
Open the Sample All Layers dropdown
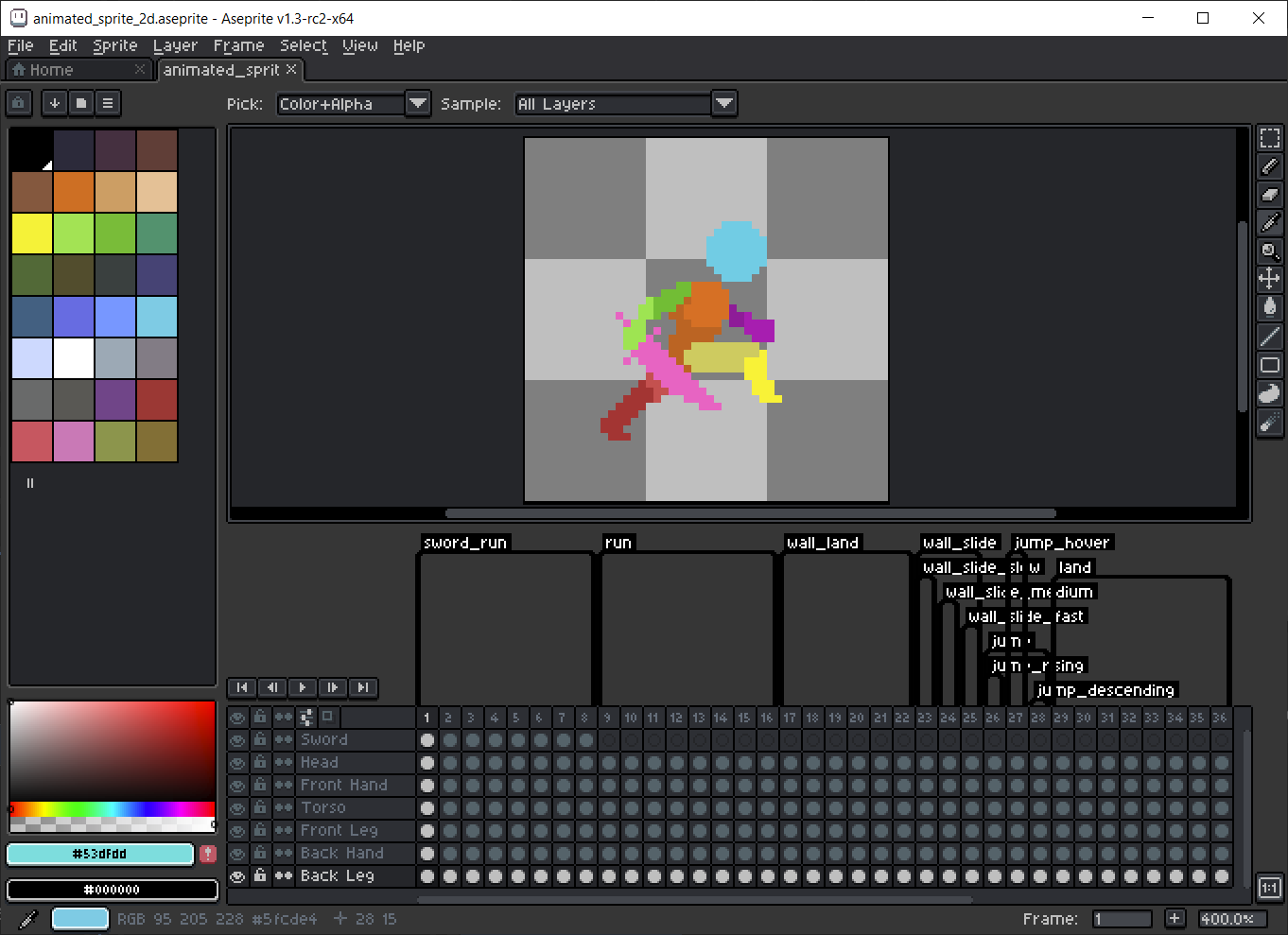(723, 103)
